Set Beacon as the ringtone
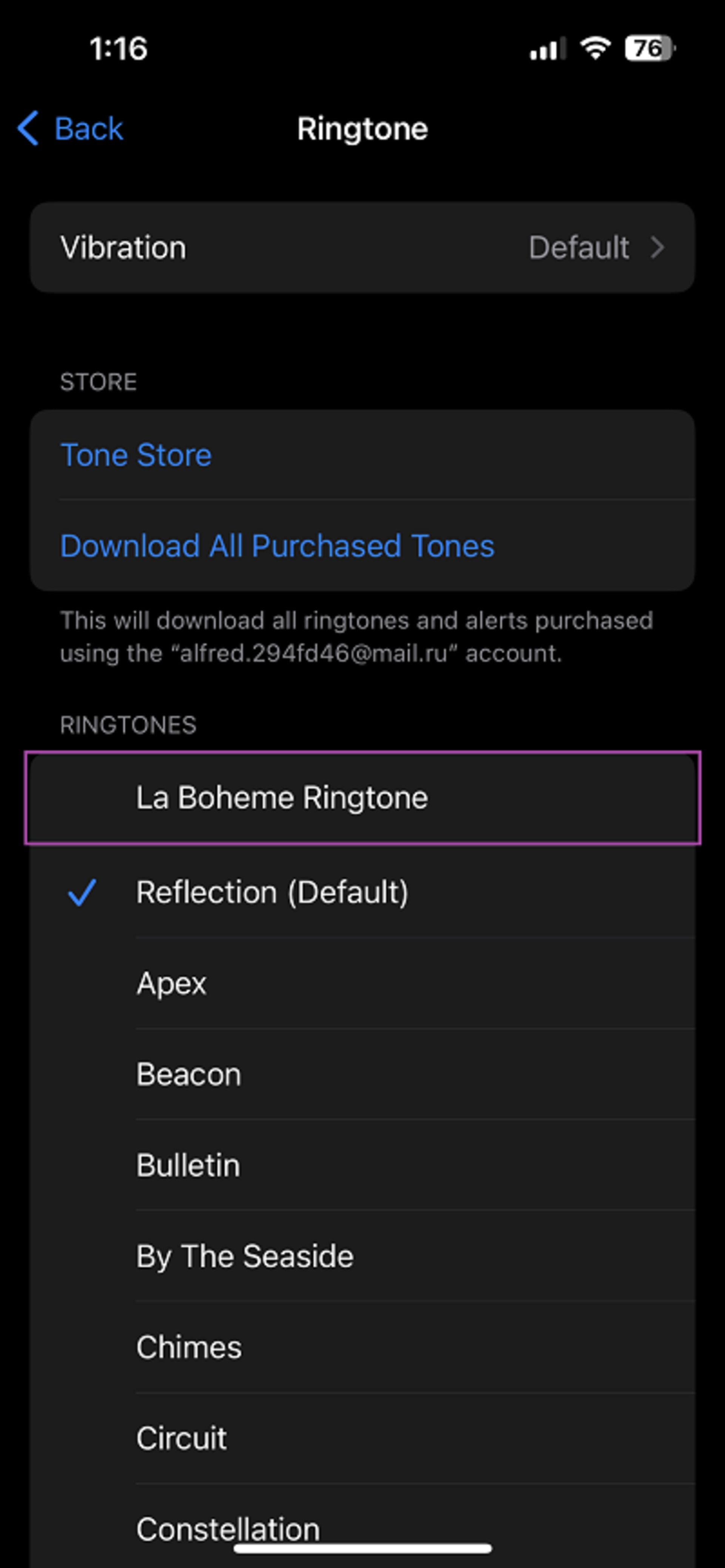Image resolution: width=725 pixels, height=1568 pixels. tap(189, 1074)
